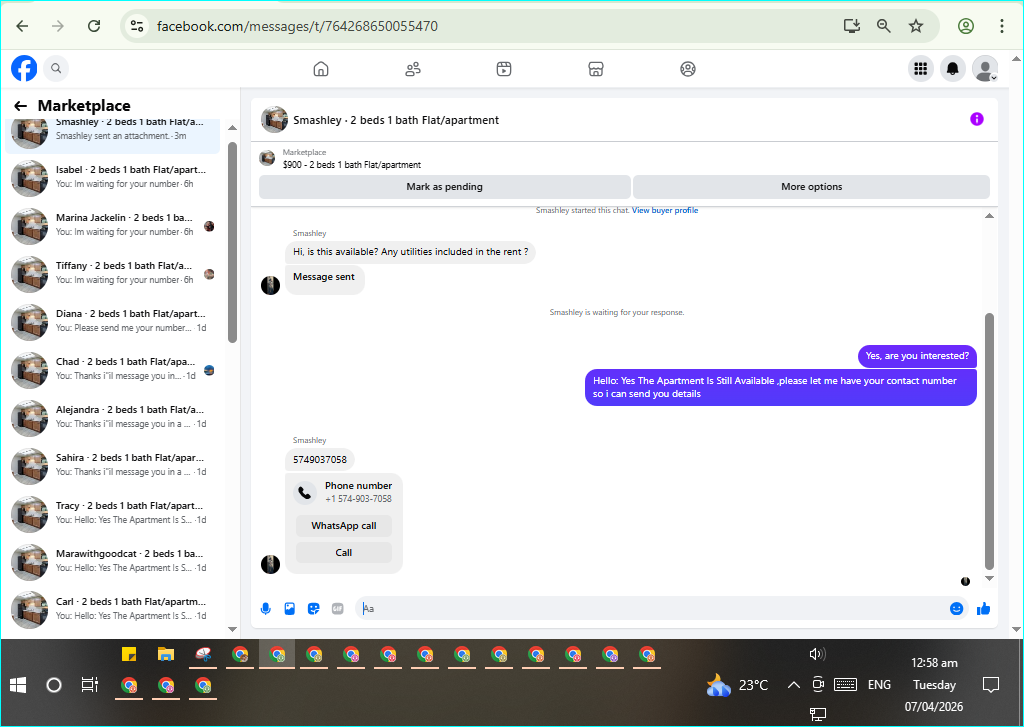Viewport: 1024px width, 727px height.
Task: Open Sticky Notes in the taskbar
Action: [x=129, y=654]
